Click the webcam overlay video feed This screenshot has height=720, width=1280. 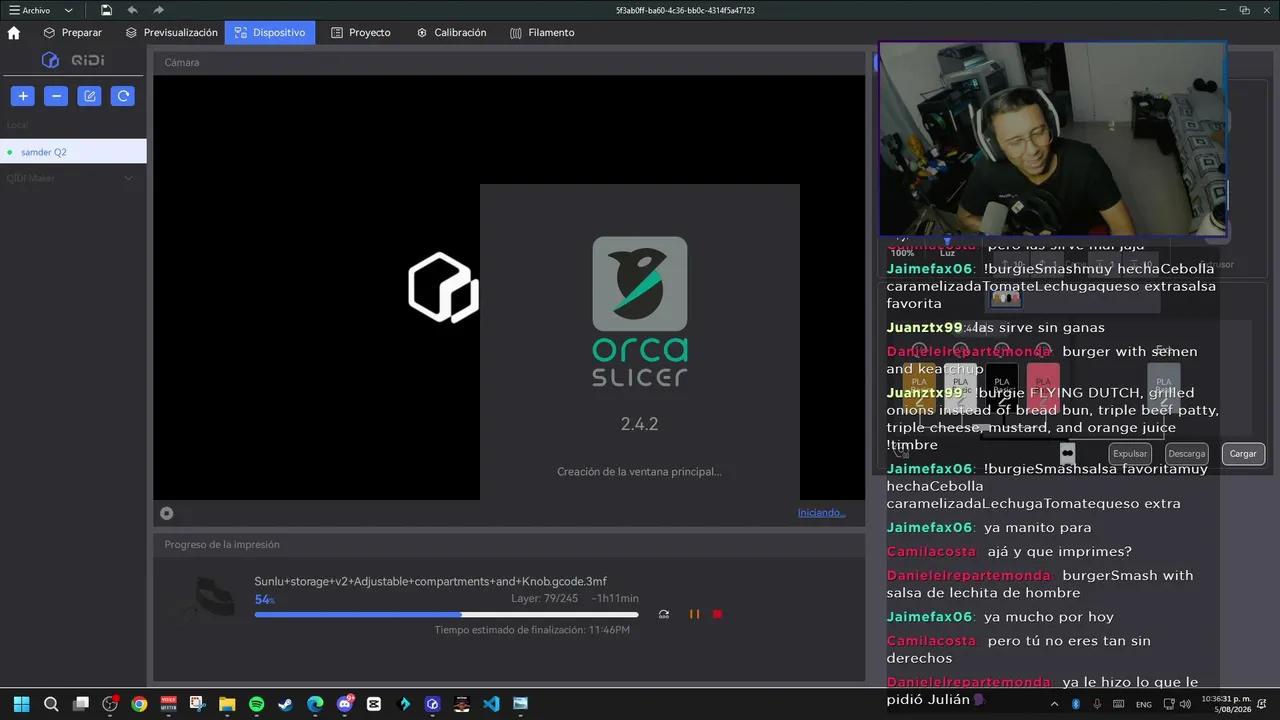(x=1052, y=138)
